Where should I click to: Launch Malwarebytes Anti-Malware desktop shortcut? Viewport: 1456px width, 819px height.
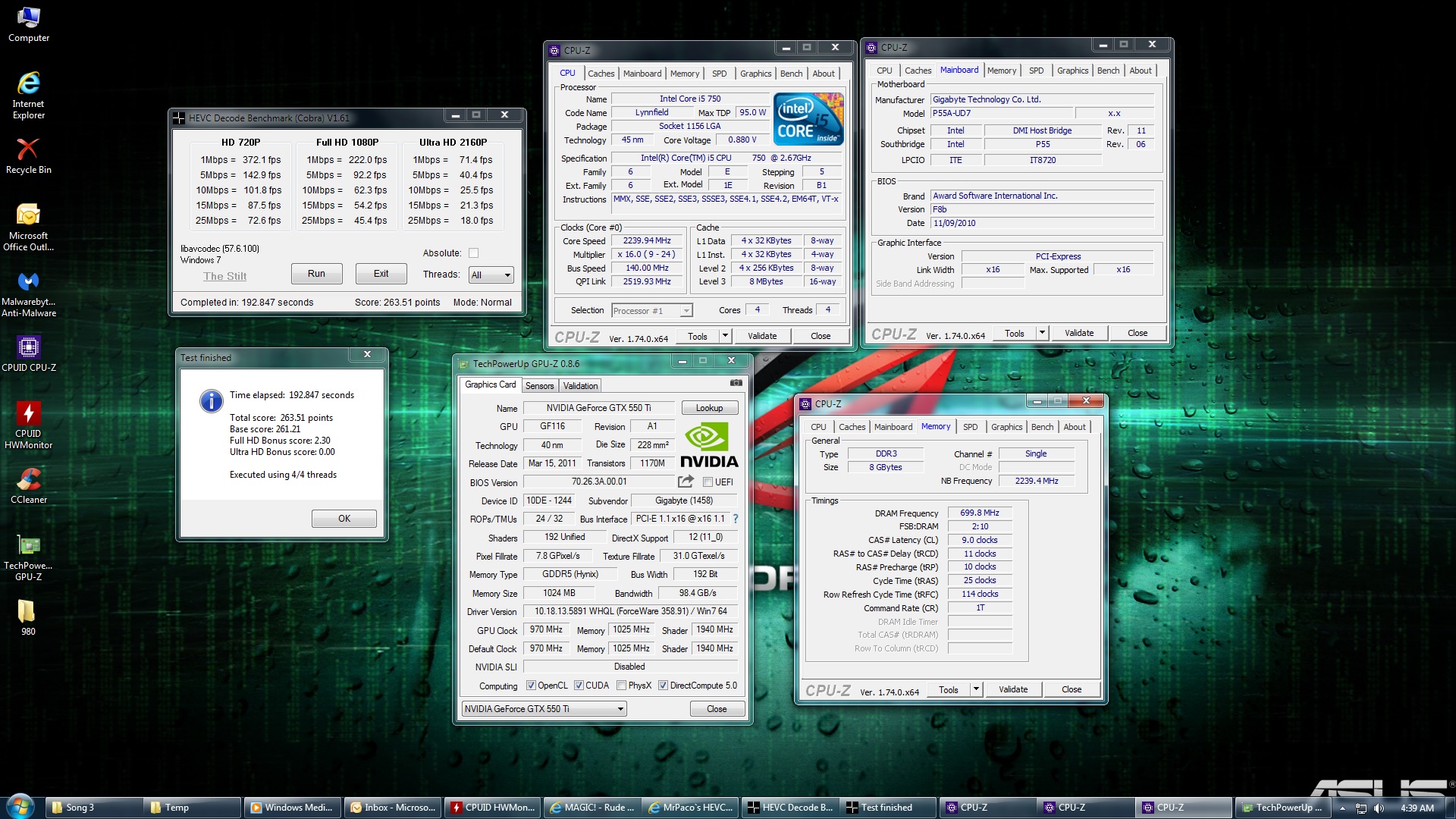28,293
